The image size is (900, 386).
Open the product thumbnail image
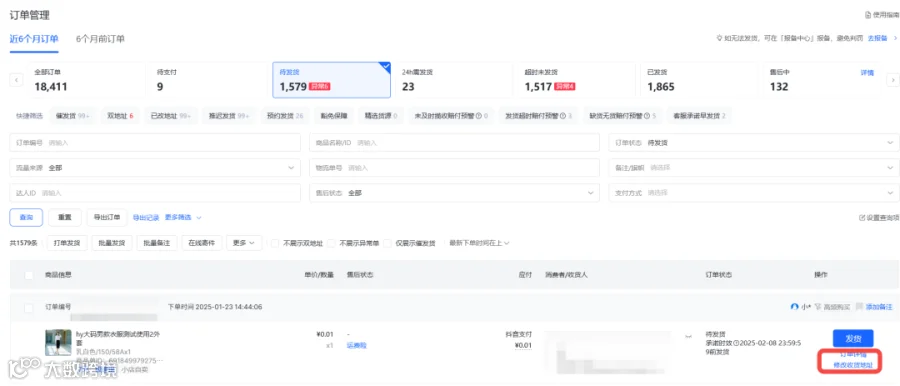pyautogui.click(x=58, y=342)
